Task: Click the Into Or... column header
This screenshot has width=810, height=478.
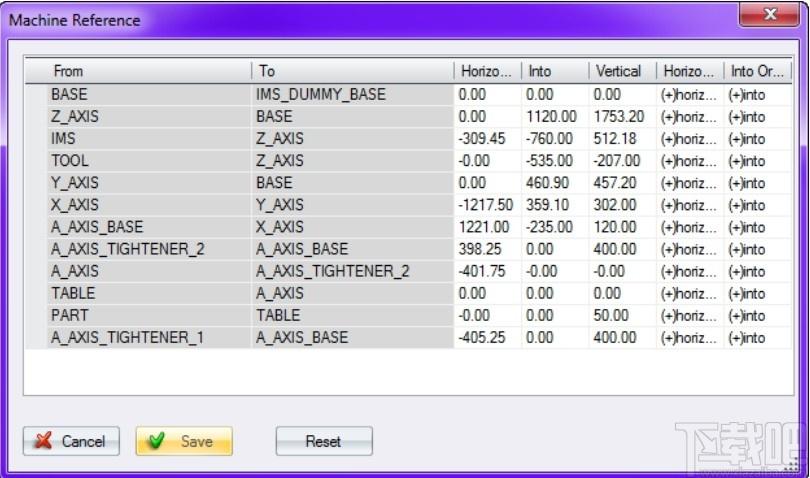Action: (x=758, y=71)
